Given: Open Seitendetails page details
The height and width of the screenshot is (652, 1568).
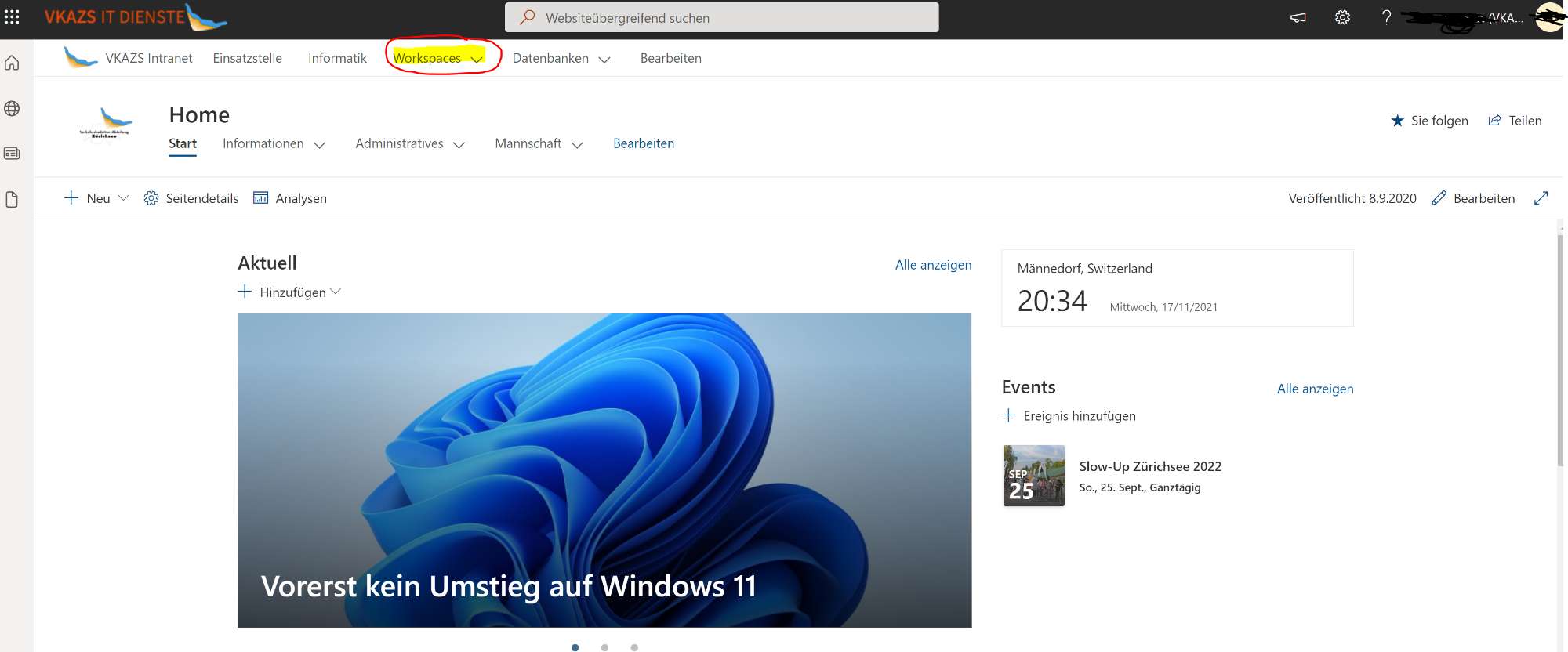Looking at the screenshot, I should coord(191,198).
